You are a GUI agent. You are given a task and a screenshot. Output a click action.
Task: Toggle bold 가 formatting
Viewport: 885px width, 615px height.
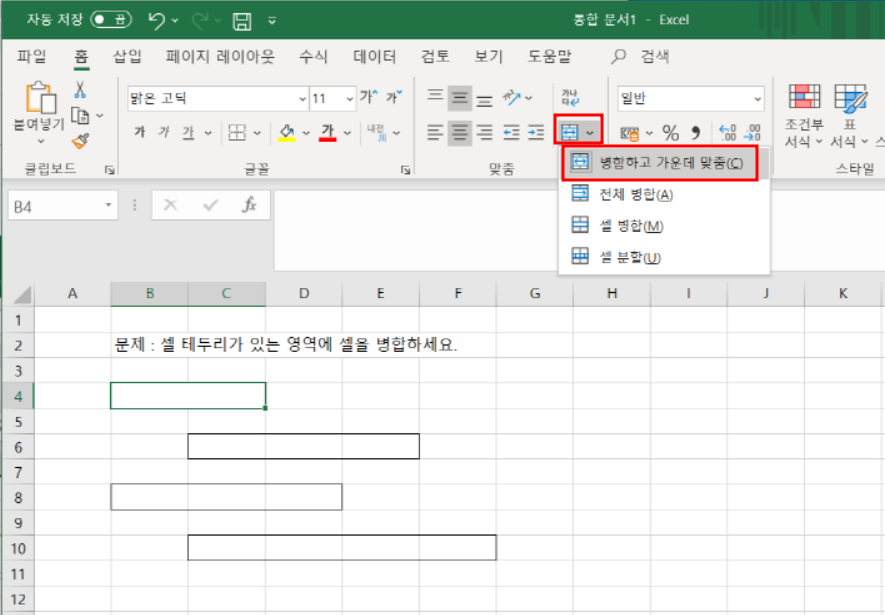point(139,133)
